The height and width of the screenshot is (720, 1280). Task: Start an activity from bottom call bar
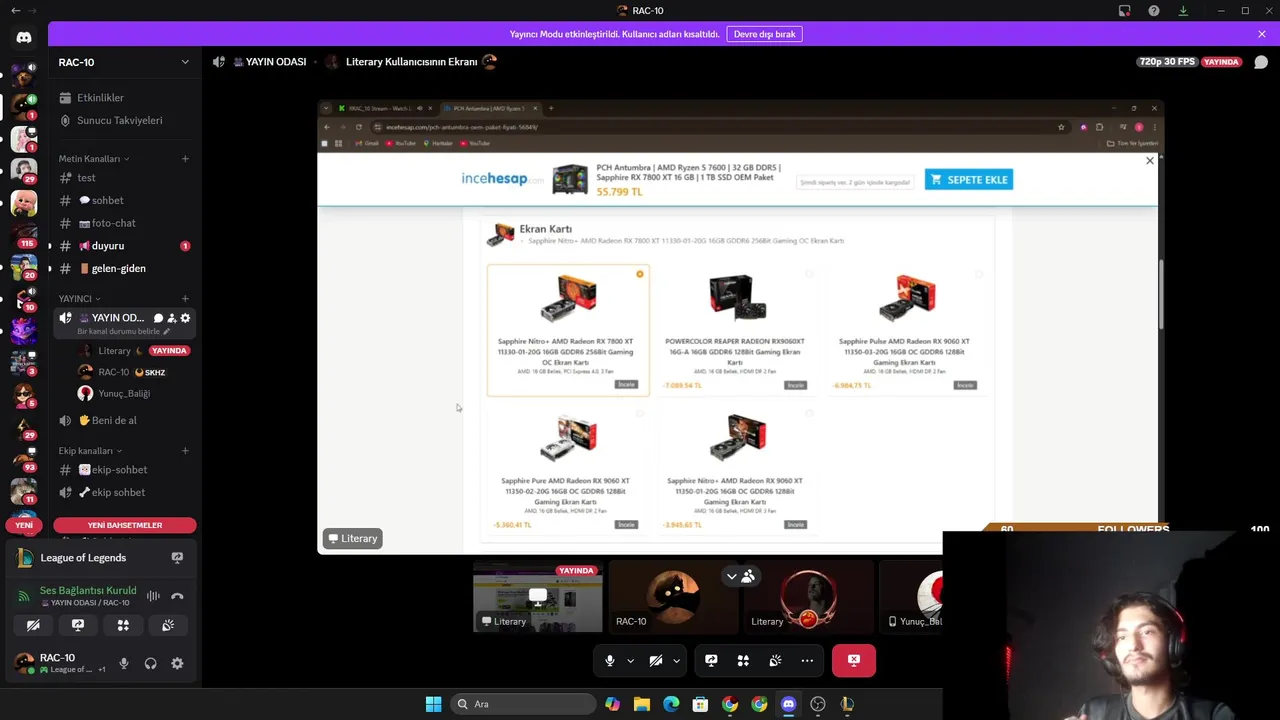(743, 661)
